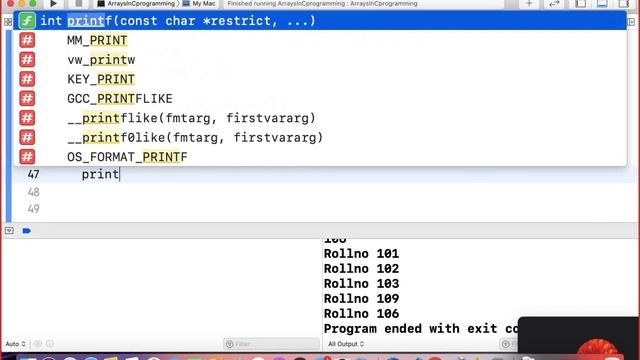Click line number 49 in gutter

[33, 209]
